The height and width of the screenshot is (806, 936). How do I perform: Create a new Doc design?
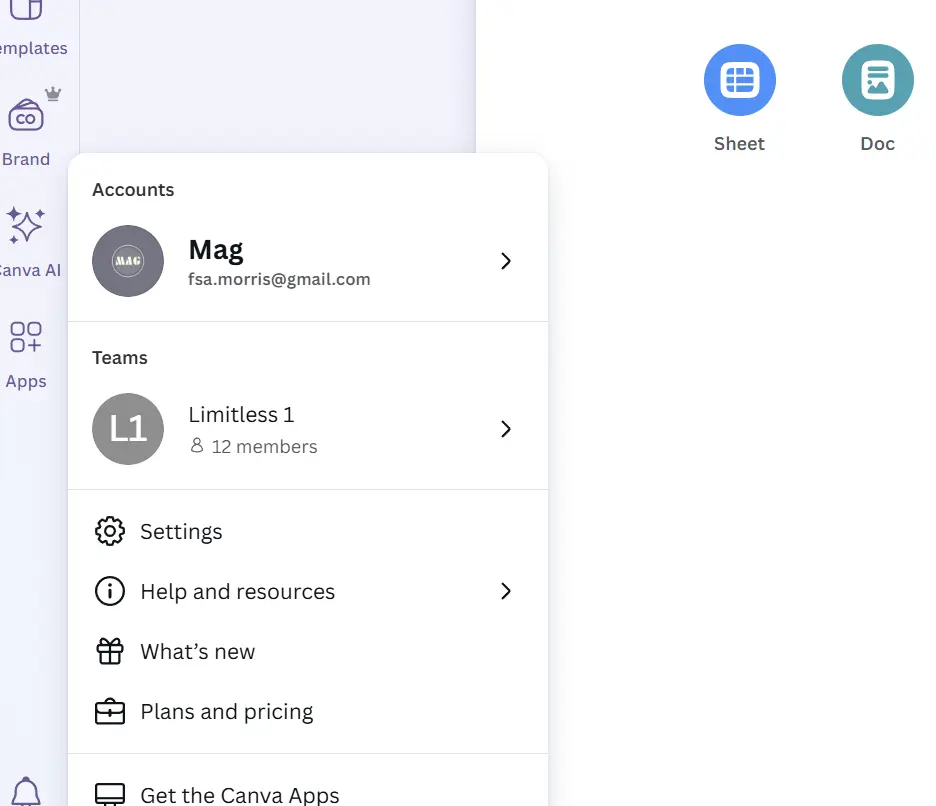pyautogui.click(x=878, y=80)
